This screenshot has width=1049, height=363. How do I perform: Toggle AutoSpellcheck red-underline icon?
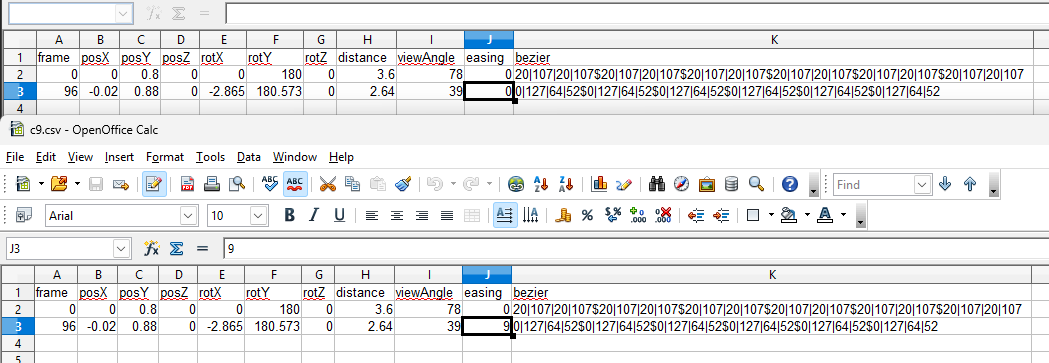(295, 184)
